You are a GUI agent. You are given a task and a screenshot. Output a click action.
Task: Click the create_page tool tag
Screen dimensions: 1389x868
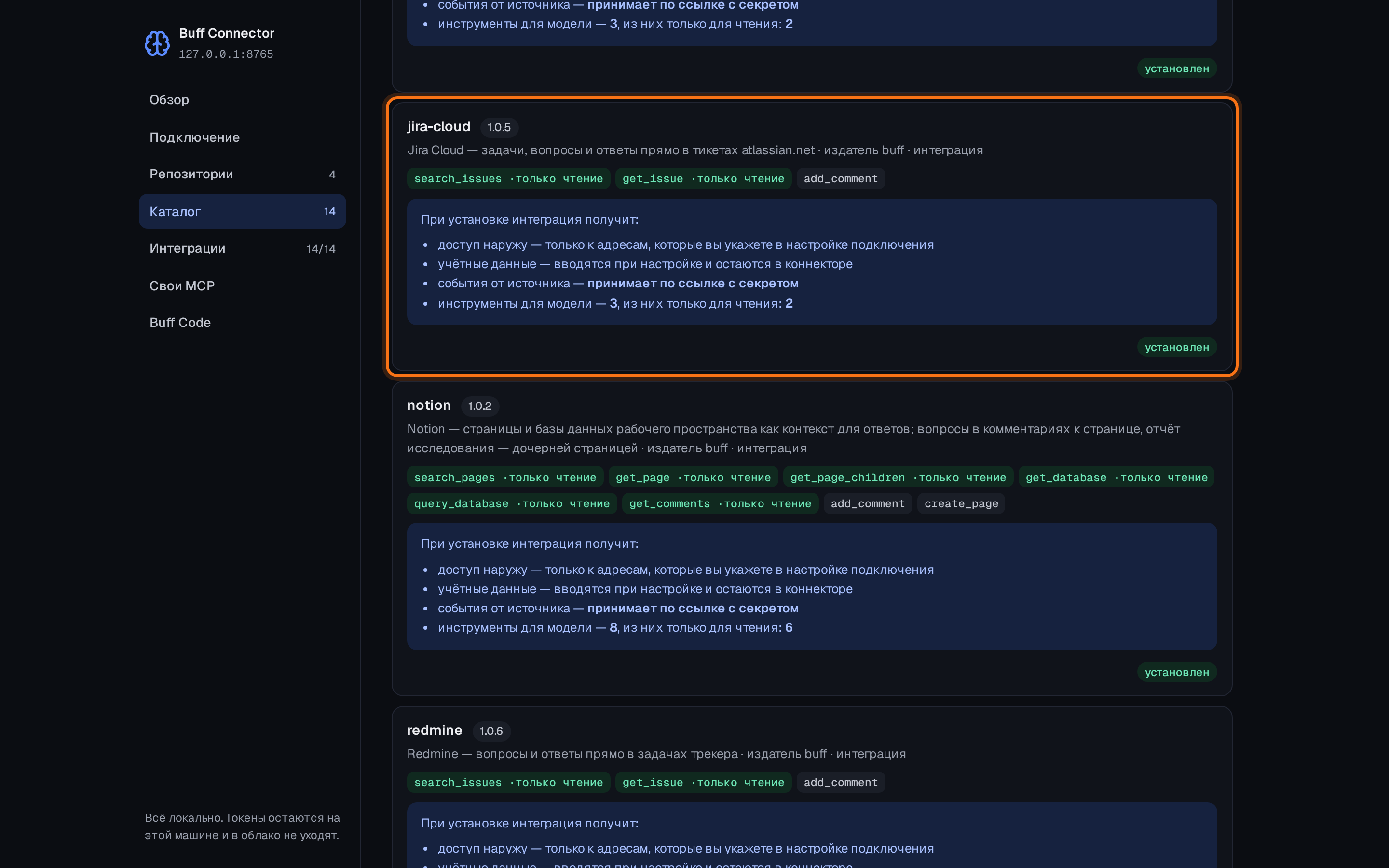click(961, 503)
